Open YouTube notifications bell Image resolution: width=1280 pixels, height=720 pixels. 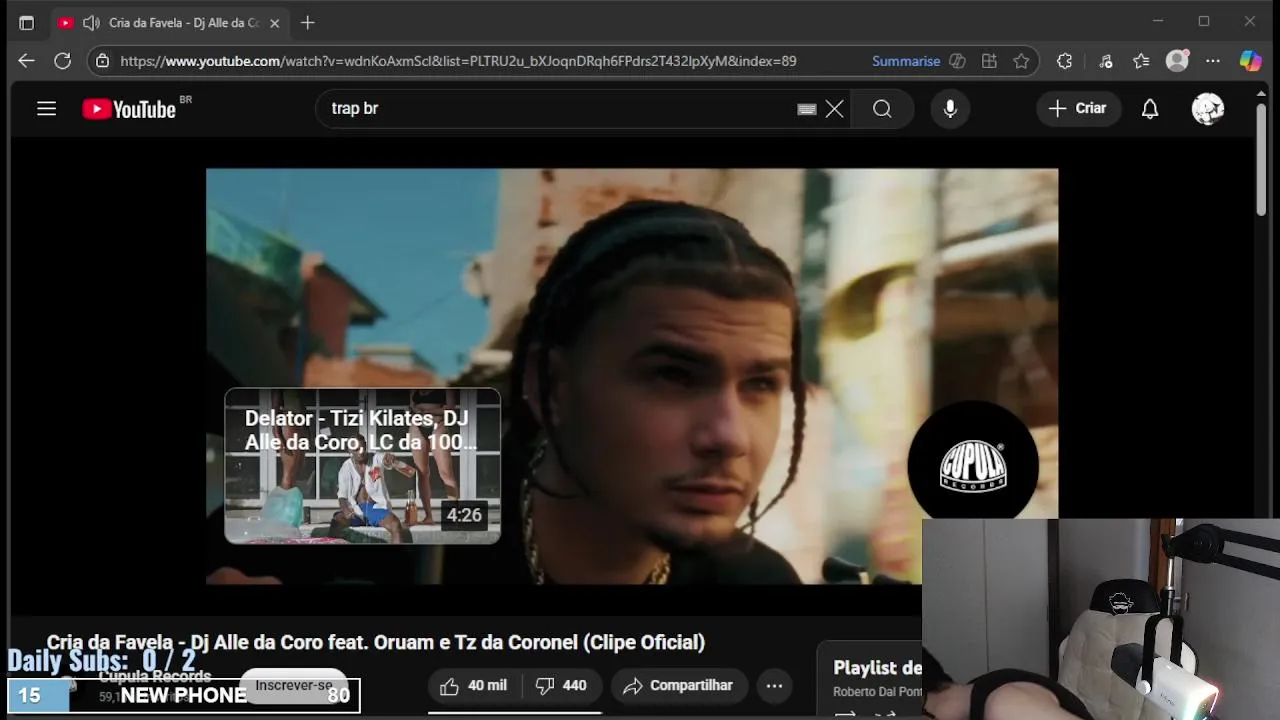tap(1150, 109)
